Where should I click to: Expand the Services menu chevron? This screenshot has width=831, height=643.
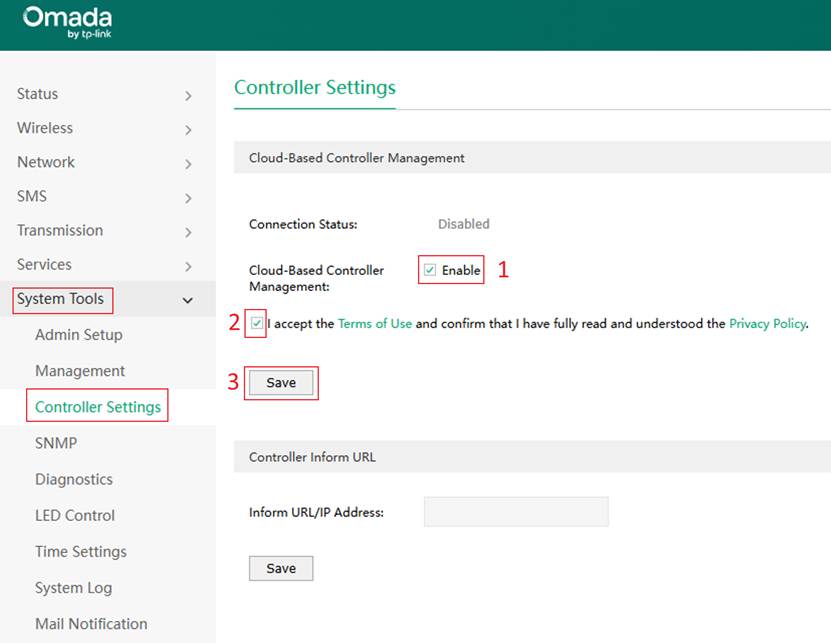point(188,266)
